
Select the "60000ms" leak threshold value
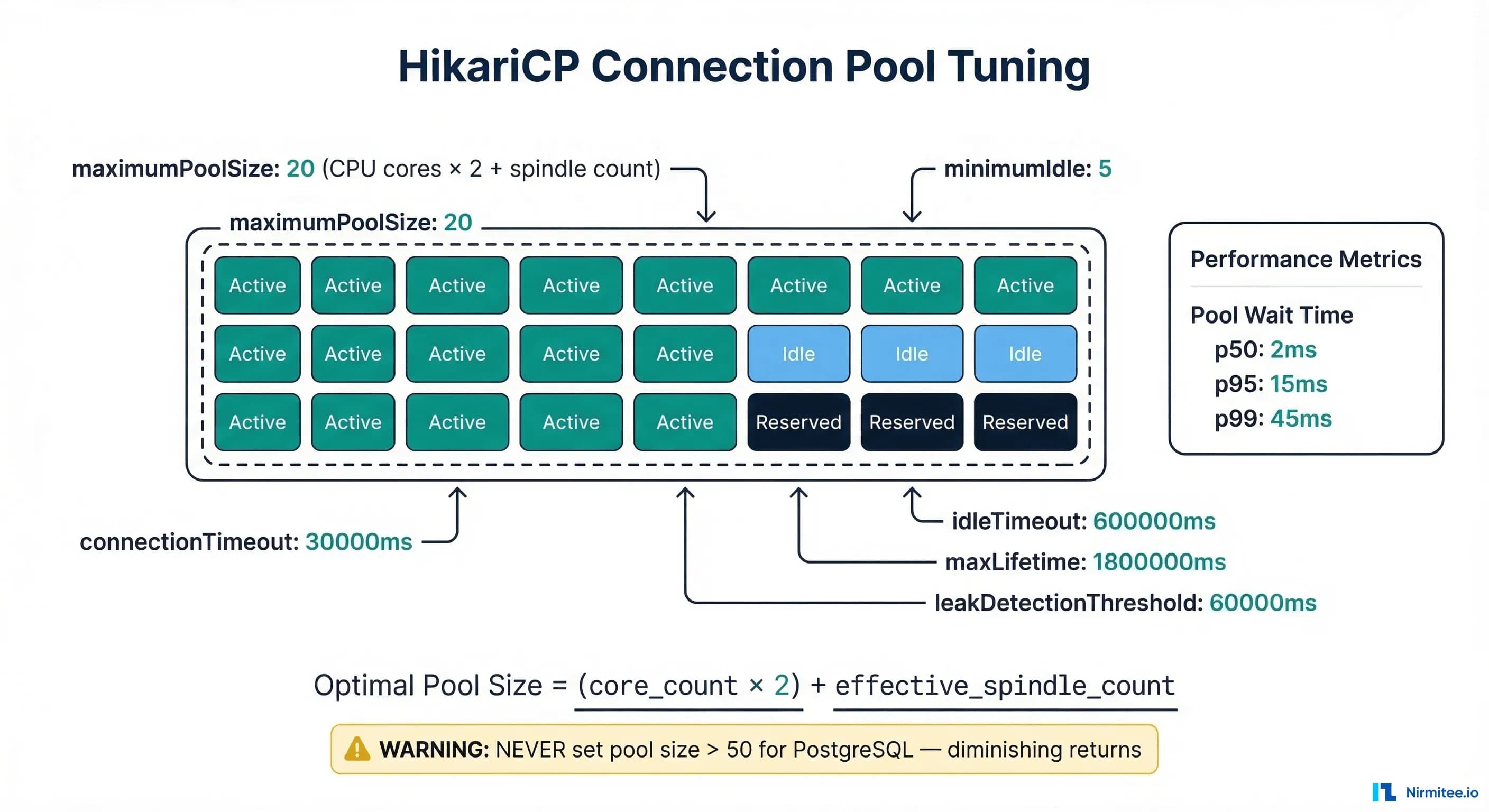click(x=1263, y=603)
